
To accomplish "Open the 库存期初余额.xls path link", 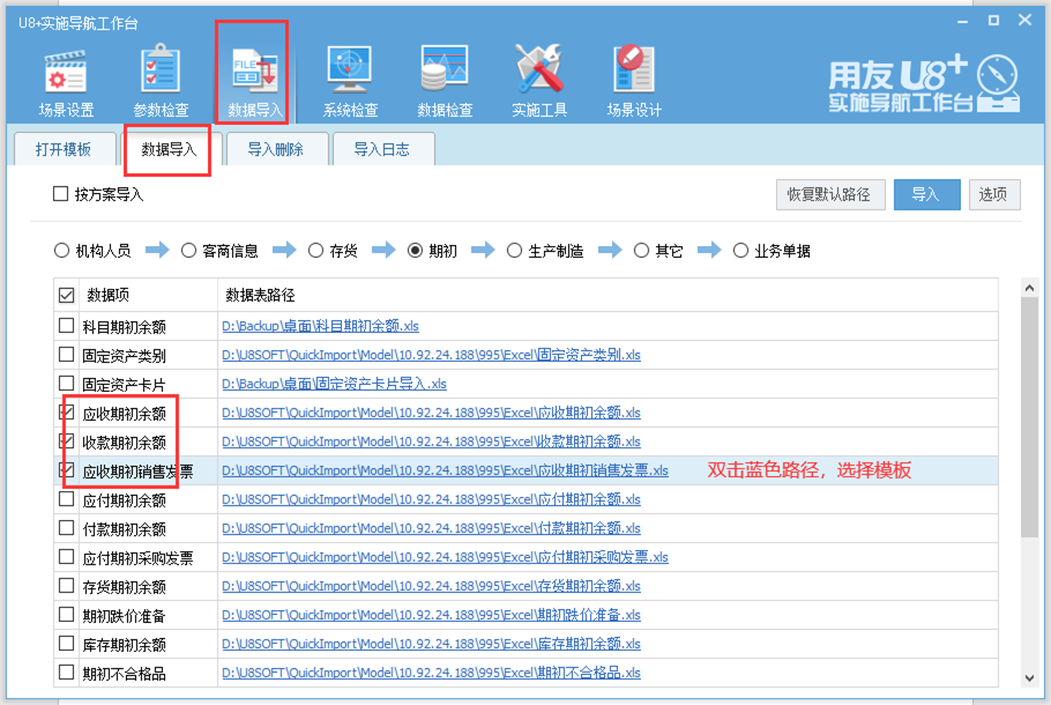I will pos(431,644).
